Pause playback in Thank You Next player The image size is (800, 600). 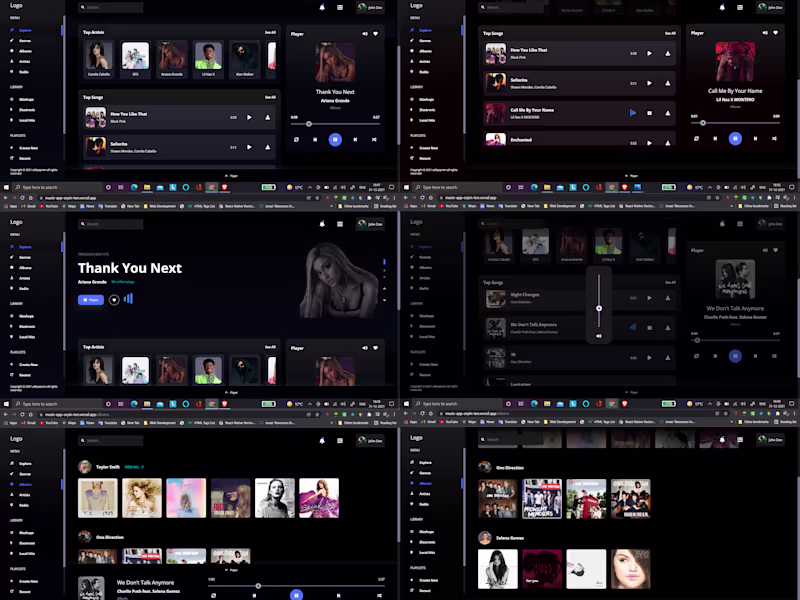(x=335, y=139)
